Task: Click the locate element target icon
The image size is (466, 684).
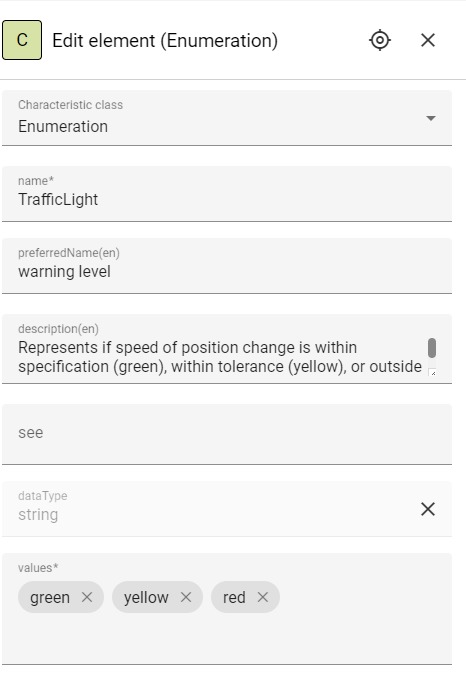Action: (380, 40)
